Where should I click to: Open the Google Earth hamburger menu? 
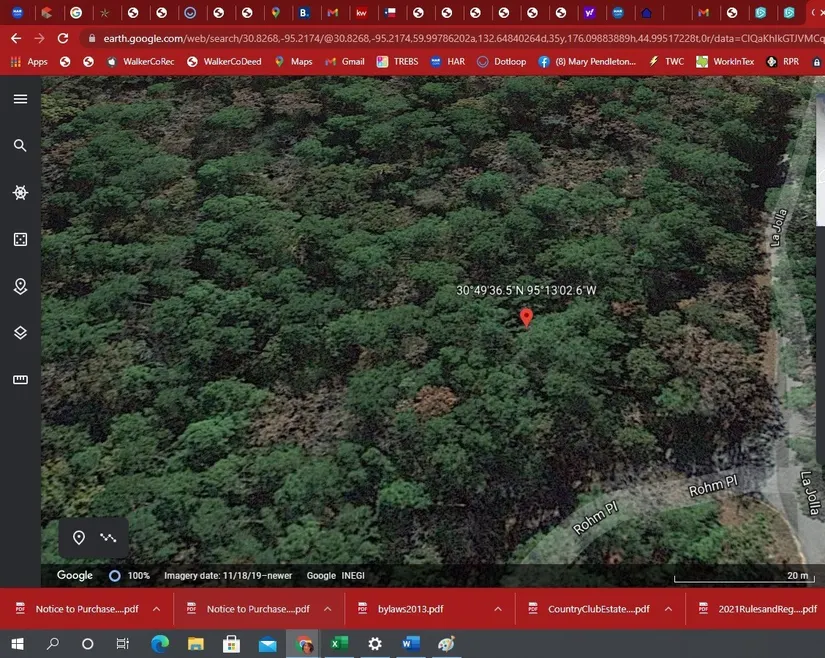coord(20,100)
